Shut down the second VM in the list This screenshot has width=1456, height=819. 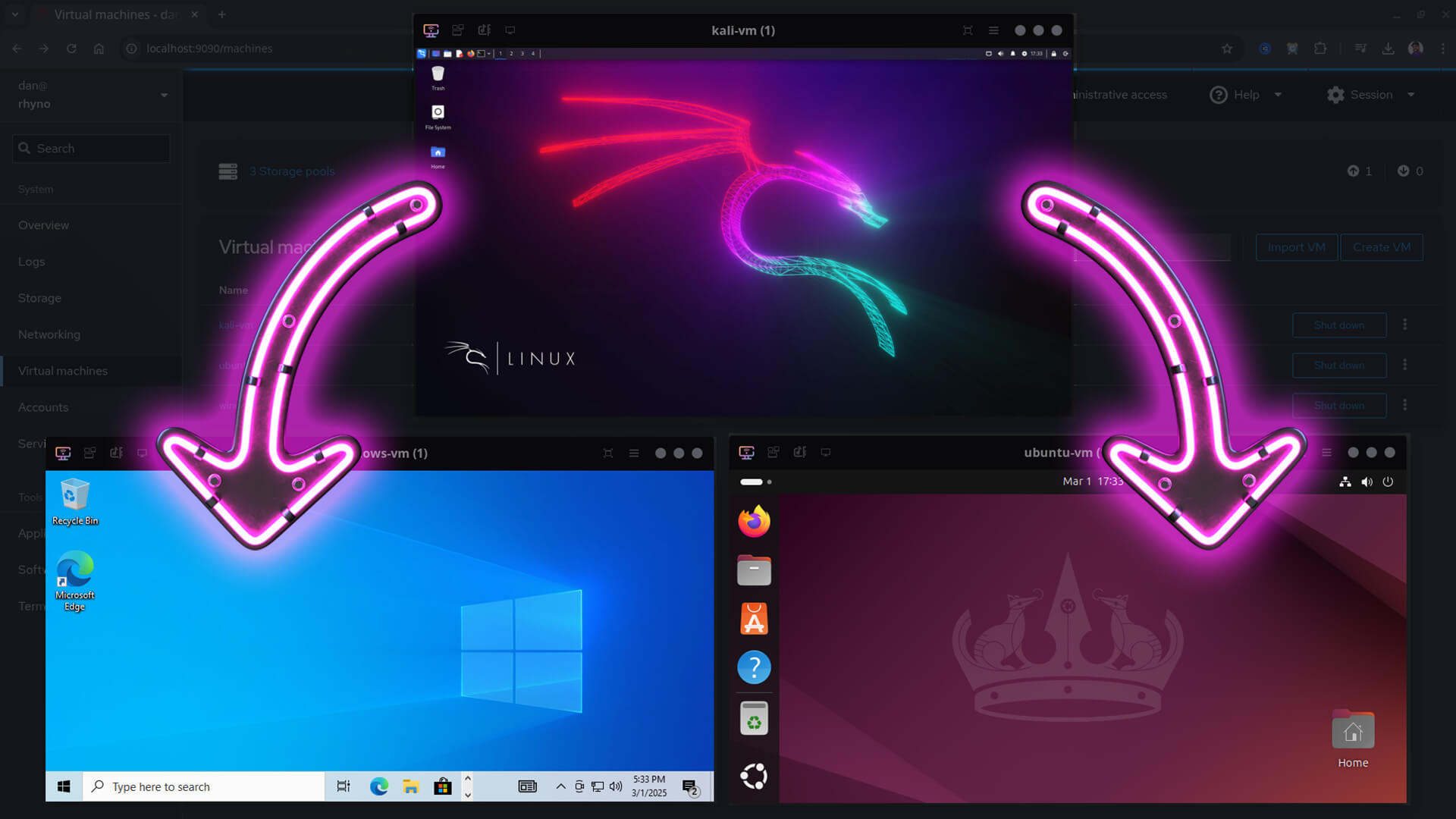point(1339,365)
